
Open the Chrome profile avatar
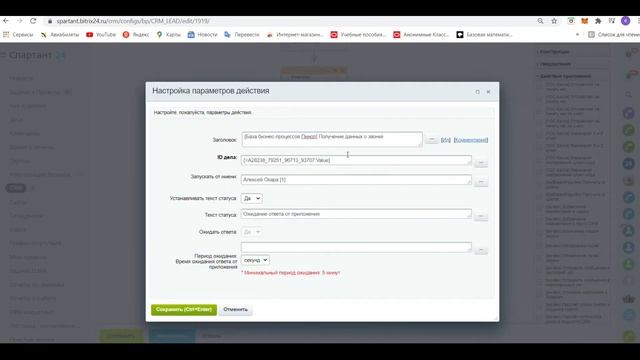tap(625, 21)
